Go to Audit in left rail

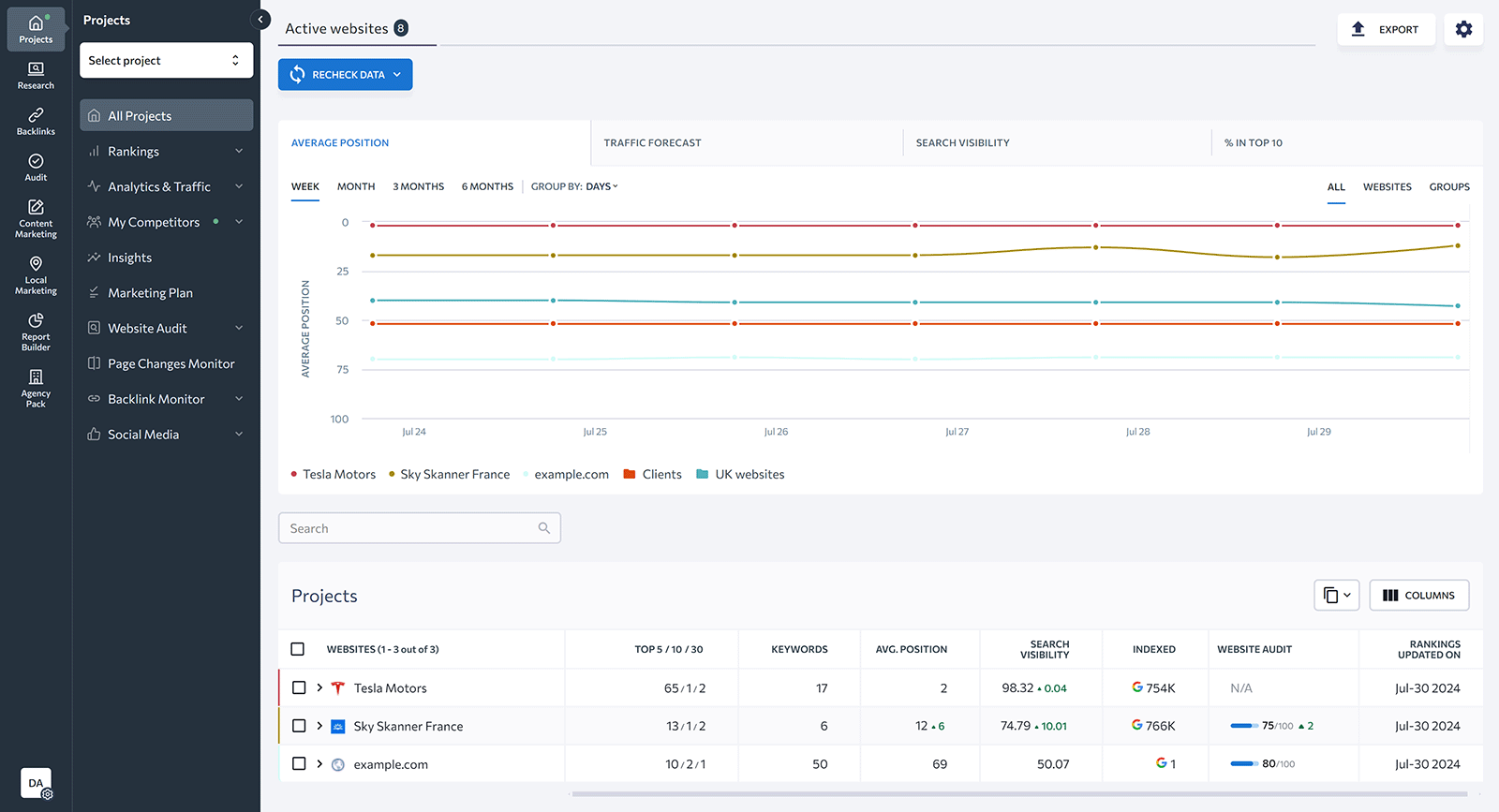pyautogui.click(x=36, y=168)
